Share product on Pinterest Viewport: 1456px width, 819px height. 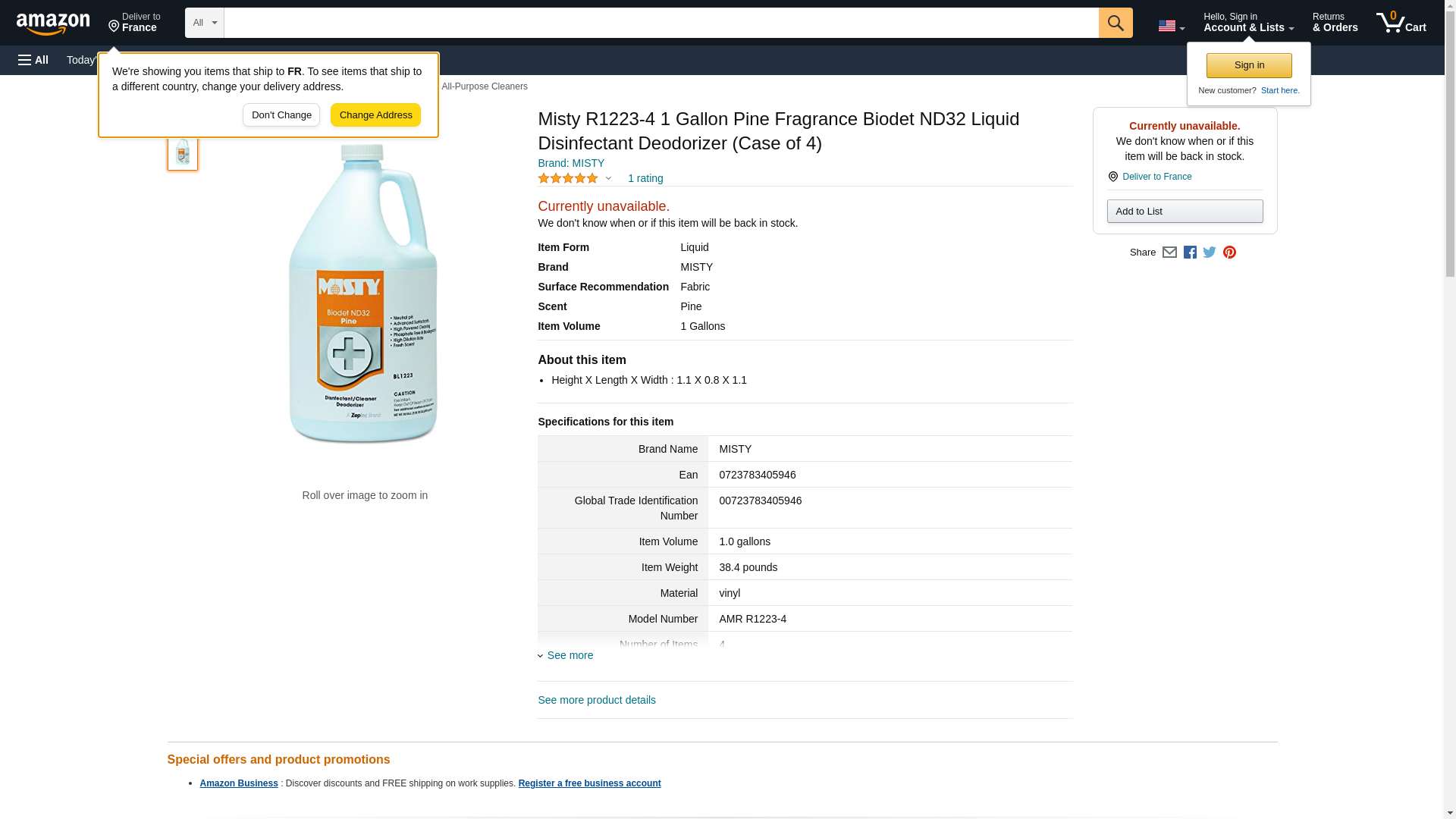click(1229, 253)
